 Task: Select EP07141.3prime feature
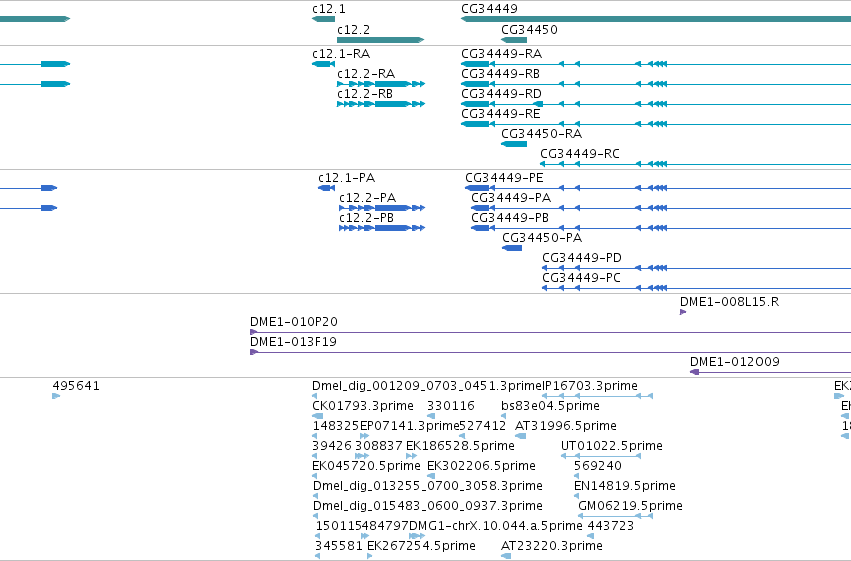pyautogui.click(x=365, y=436)
